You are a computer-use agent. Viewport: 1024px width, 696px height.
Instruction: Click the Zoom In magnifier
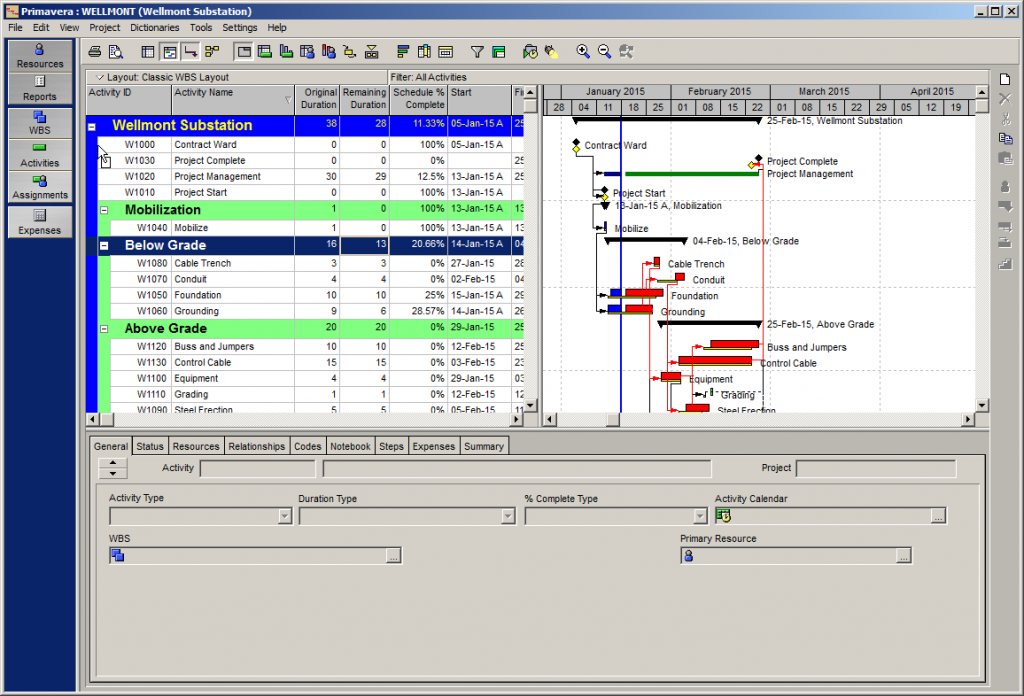[583, 51]
